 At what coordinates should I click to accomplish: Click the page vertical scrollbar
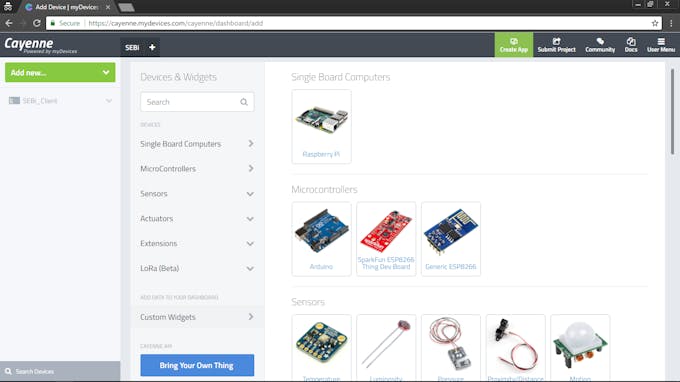click(672, 111)
